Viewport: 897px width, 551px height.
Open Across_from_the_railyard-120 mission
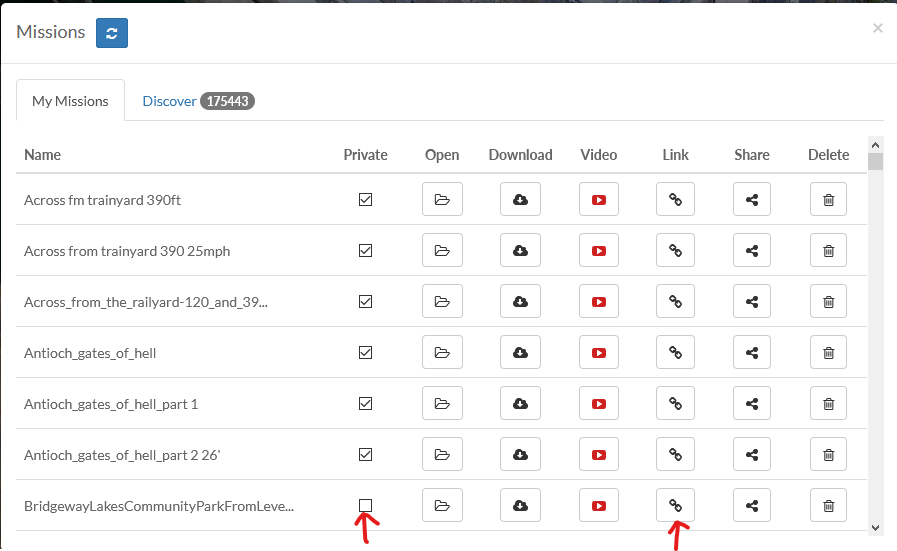point(442,301)
